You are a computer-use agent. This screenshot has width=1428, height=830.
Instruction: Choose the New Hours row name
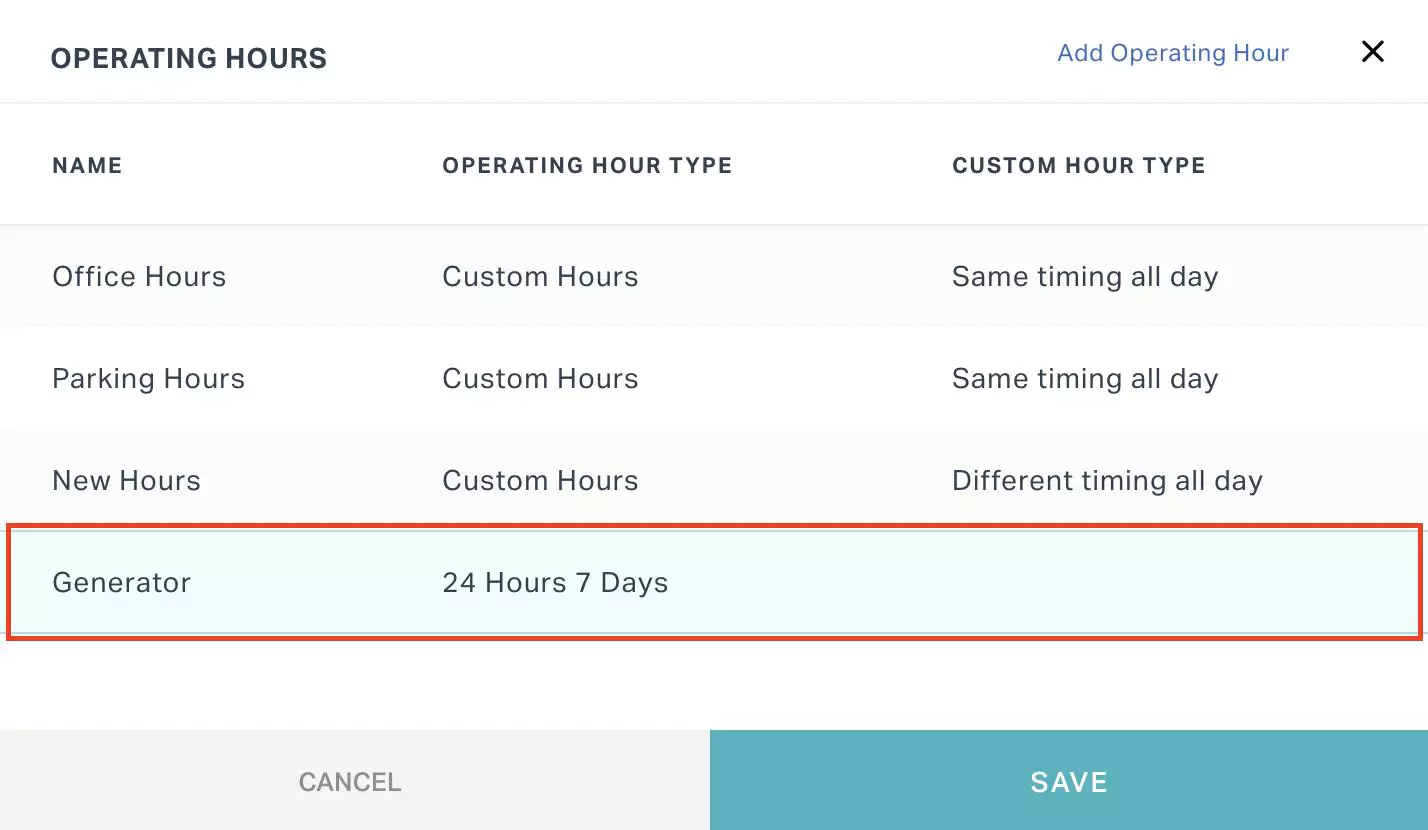tap(126, 481)
